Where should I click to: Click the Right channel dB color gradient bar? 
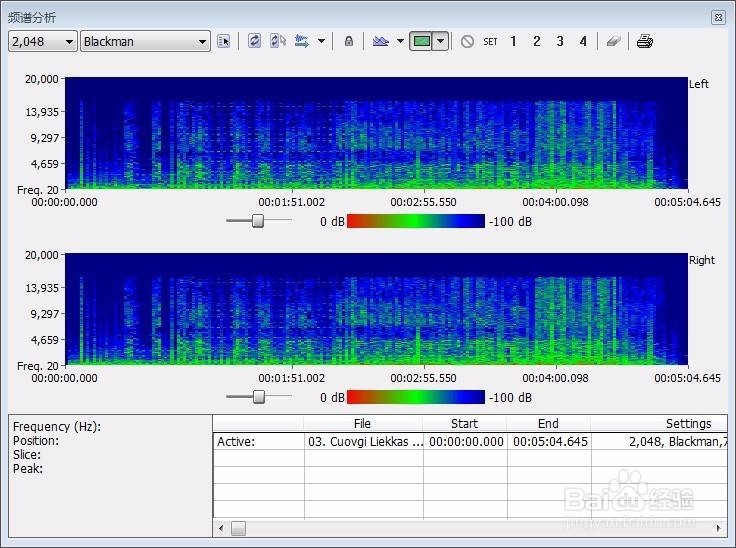click(x=416, y=397)
